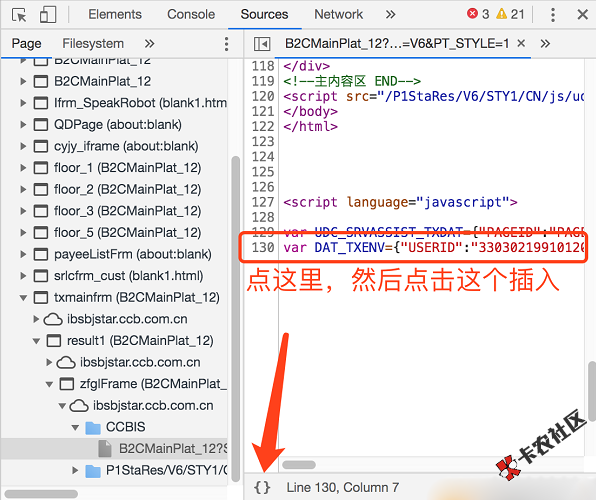Image resolution: width=596 pixels, height=500 pixels.
Task: Expand the Ifrm_SpeakRobot frame node
Action: coord(23,103)
